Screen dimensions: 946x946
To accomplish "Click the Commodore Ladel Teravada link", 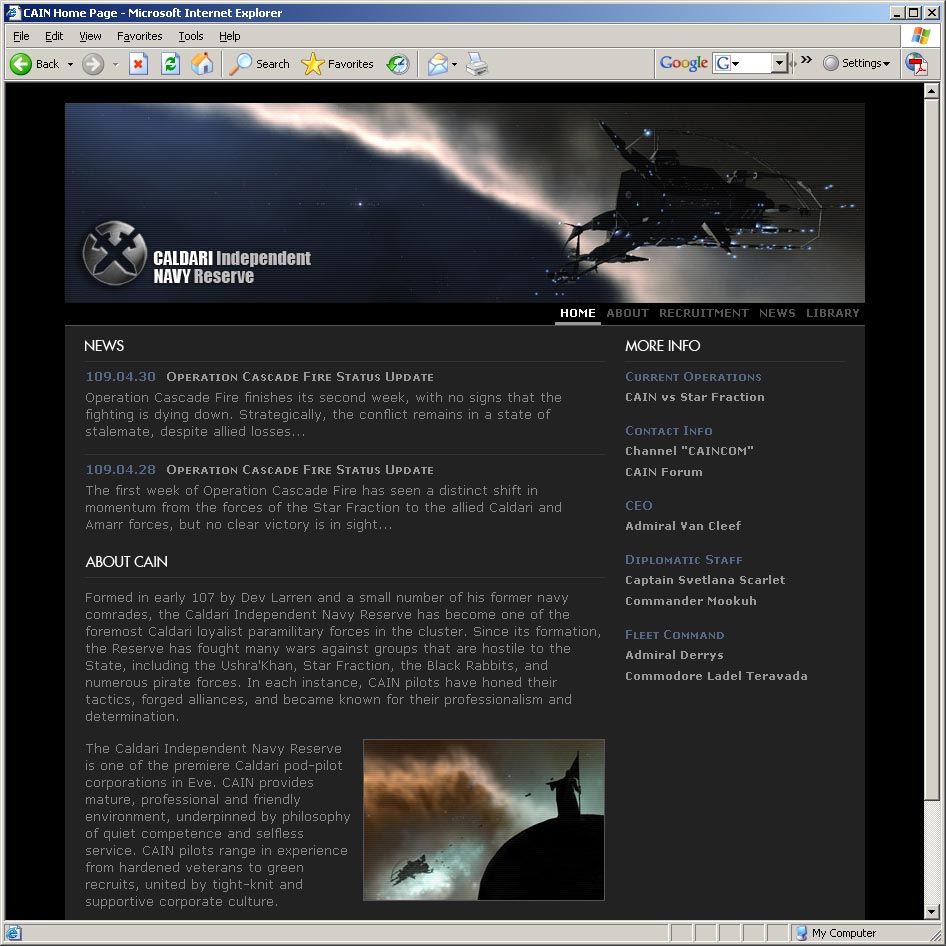I will 716,676.
